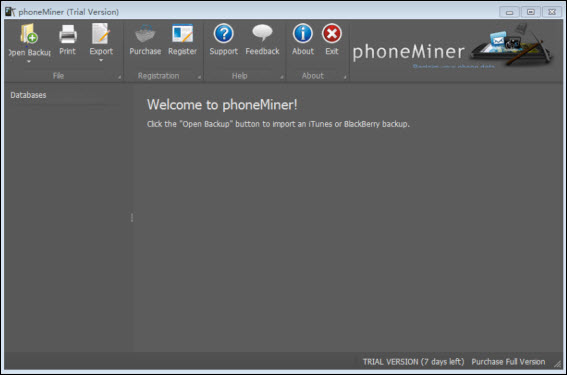Open the Register icon
This screenshot has height=375, width=567.
pos(182,34)
